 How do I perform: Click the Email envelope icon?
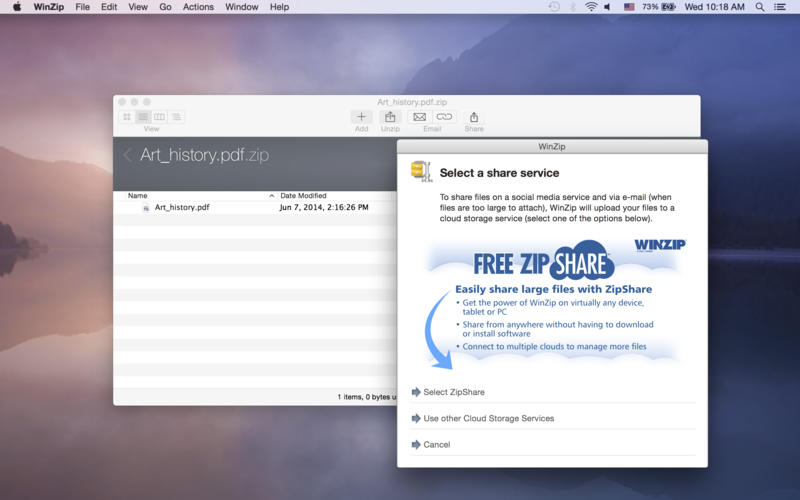(x=420, y=117)
